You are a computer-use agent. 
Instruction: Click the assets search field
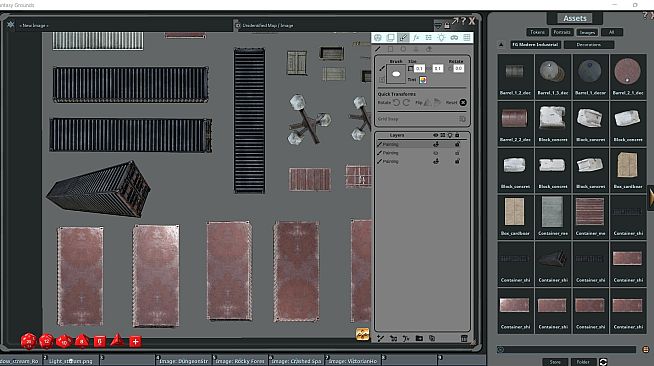click(x=567, y=349)
